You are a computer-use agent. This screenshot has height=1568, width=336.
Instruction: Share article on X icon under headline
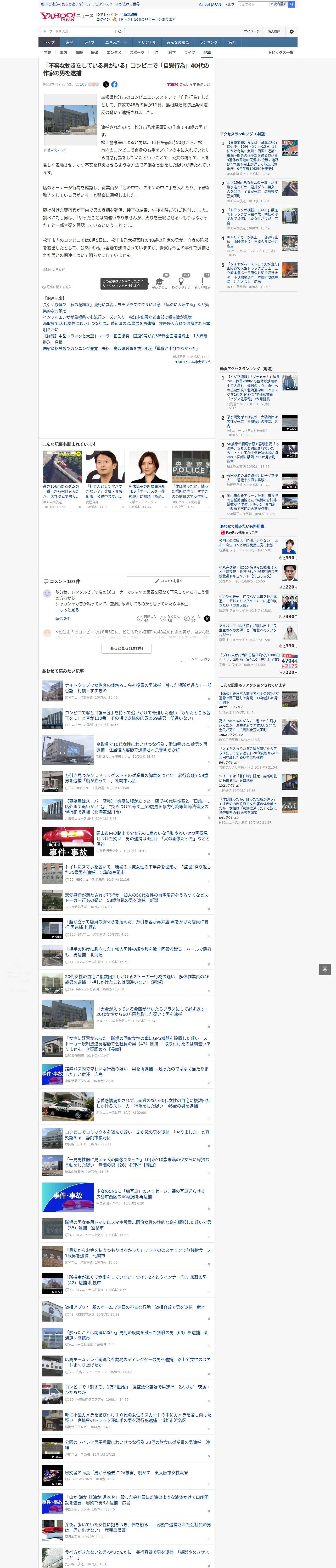106,85
